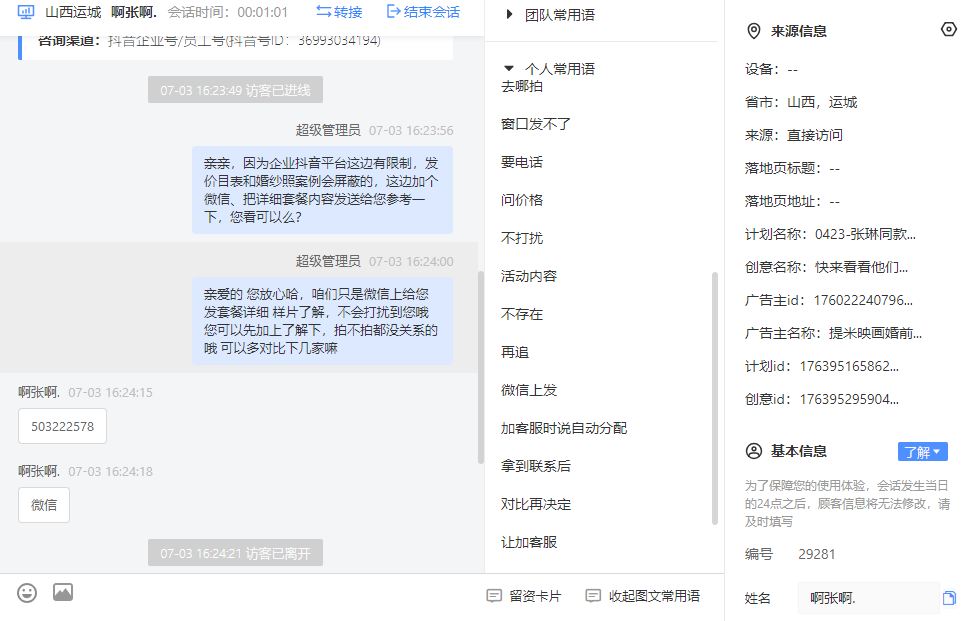Collapse the 个人常用语 section

(x=509, y=69)
